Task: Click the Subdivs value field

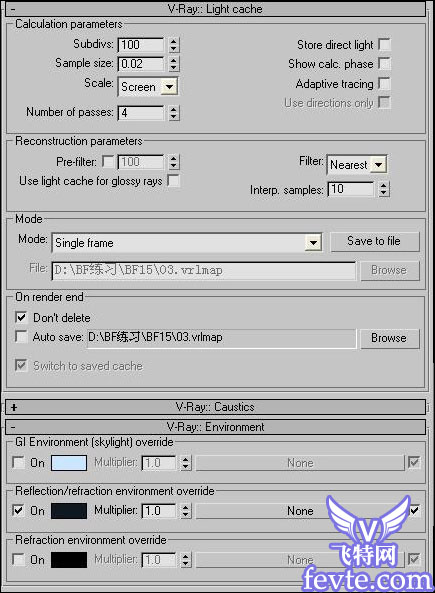Action: click(x=141, y=45)
